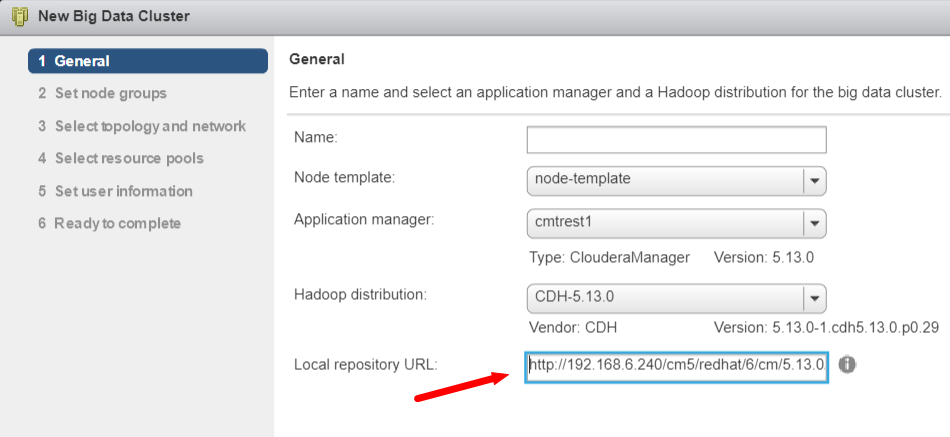Select Set user information step
Viewport: 950px width, 437px height.
[x=115, y=191]
